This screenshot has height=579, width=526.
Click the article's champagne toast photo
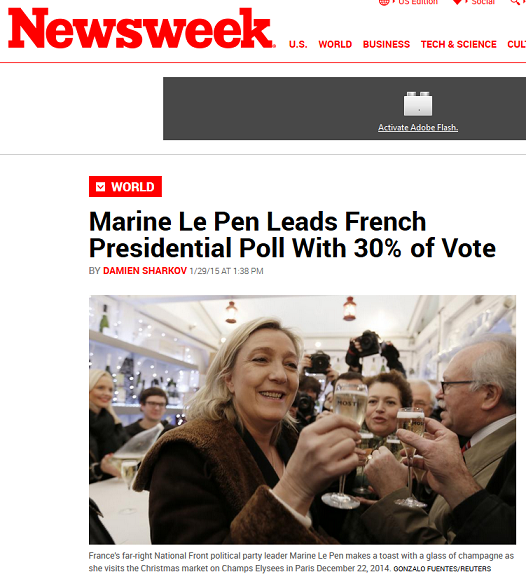coord(302,419)
